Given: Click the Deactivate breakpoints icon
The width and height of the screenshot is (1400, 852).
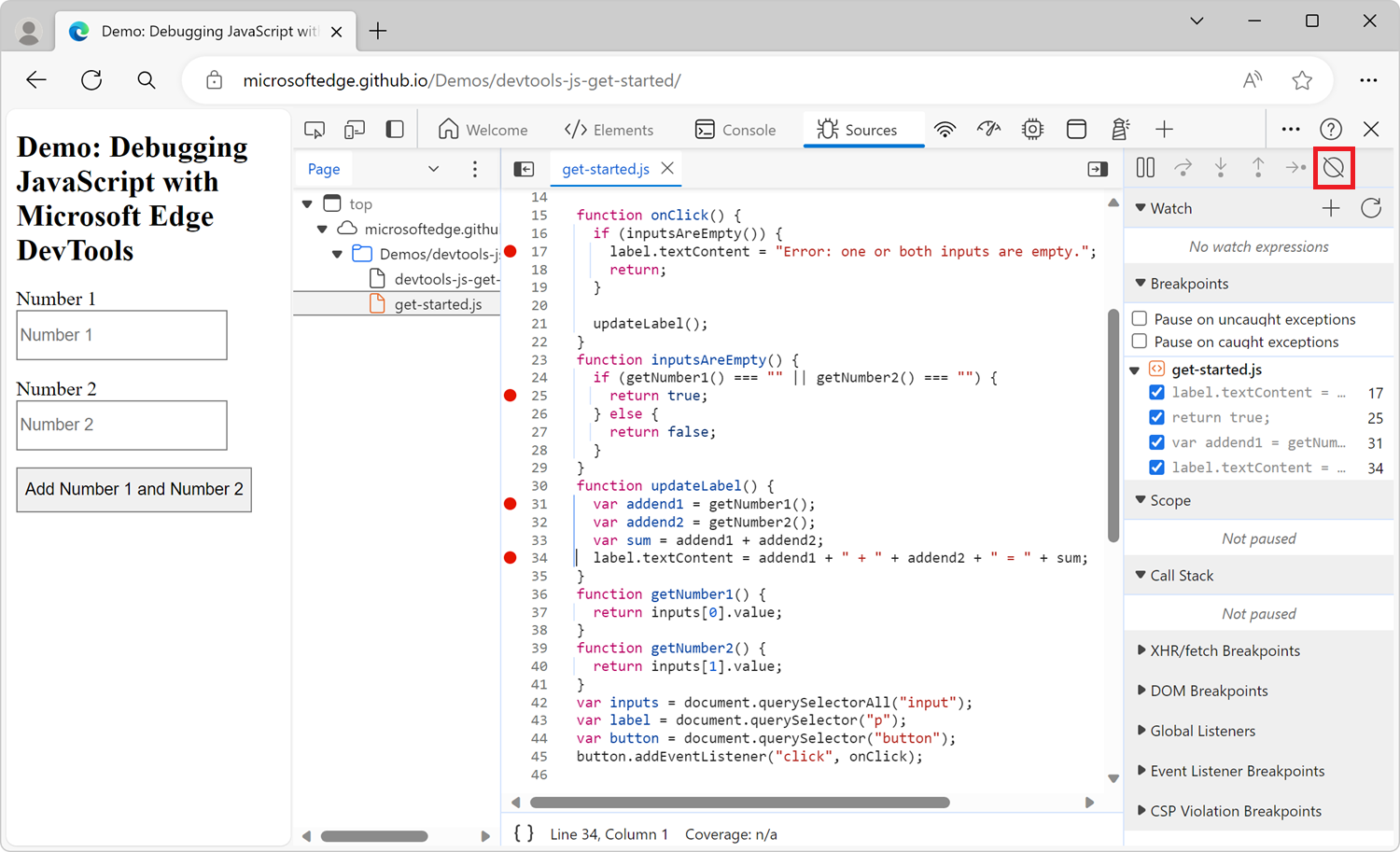Looking at the screenshot, I should coord(1333,168).
